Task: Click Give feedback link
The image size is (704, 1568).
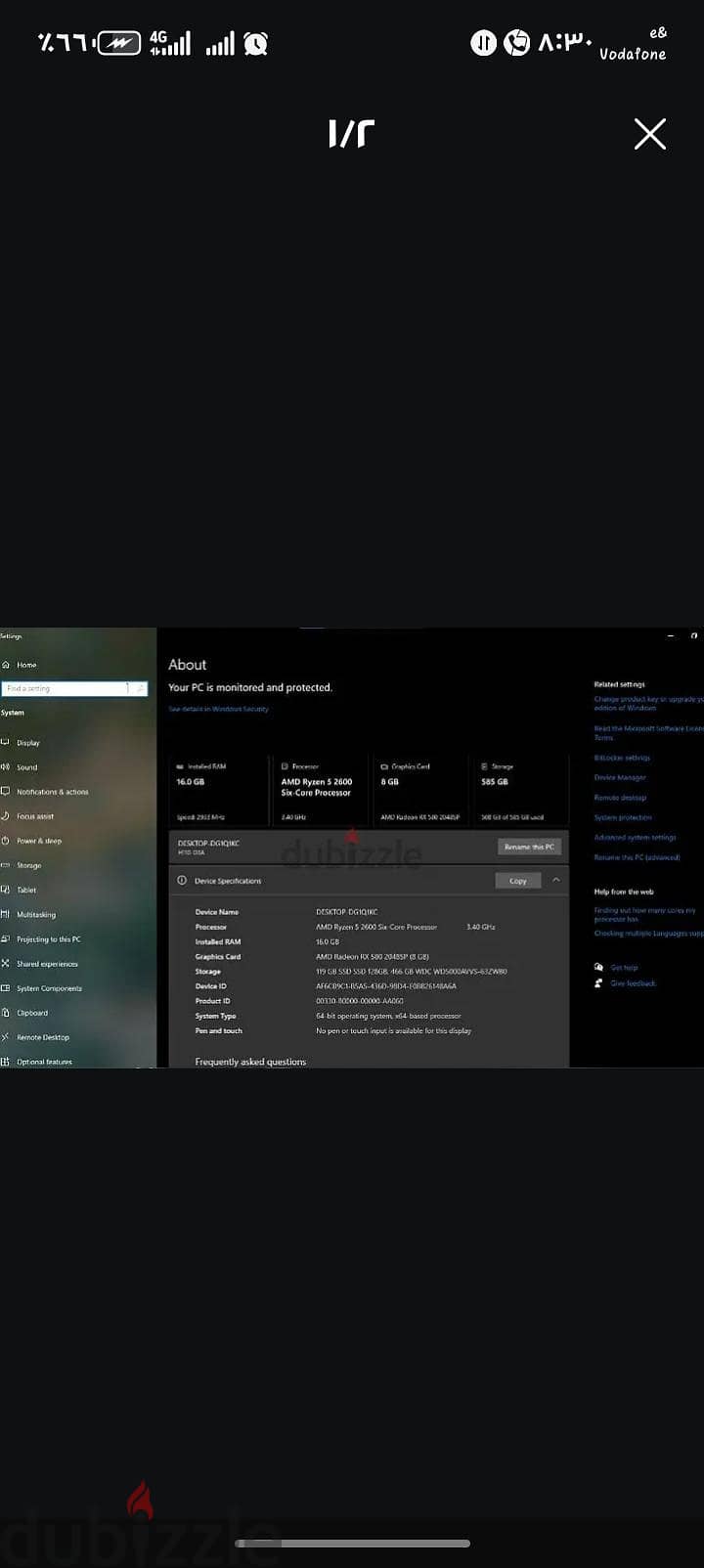Action: pyautogui.click(x=633, y=983)
